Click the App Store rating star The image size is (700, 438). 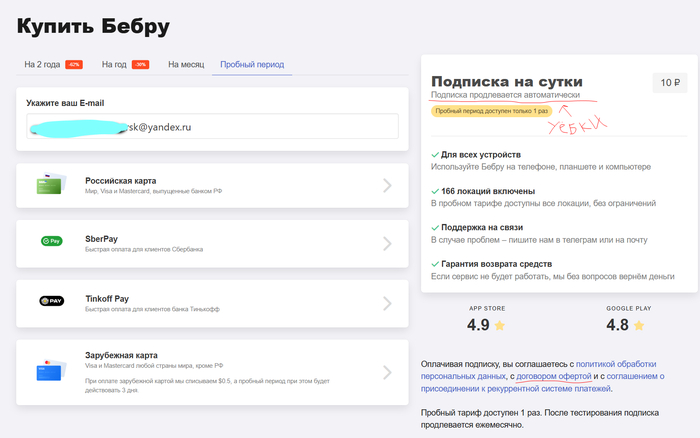point(499,325)
